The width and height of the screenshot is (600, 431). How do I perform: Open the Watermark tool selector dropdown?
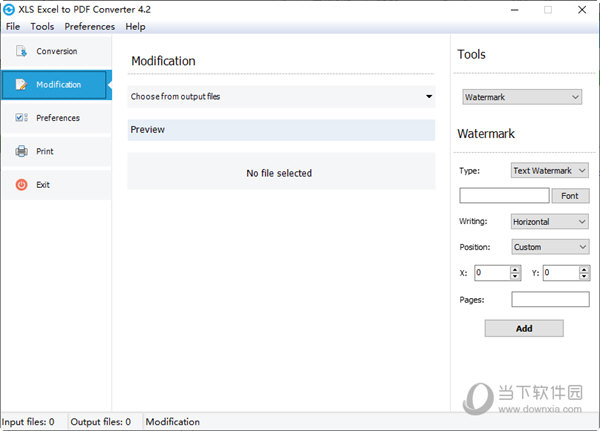pos(522,97)
